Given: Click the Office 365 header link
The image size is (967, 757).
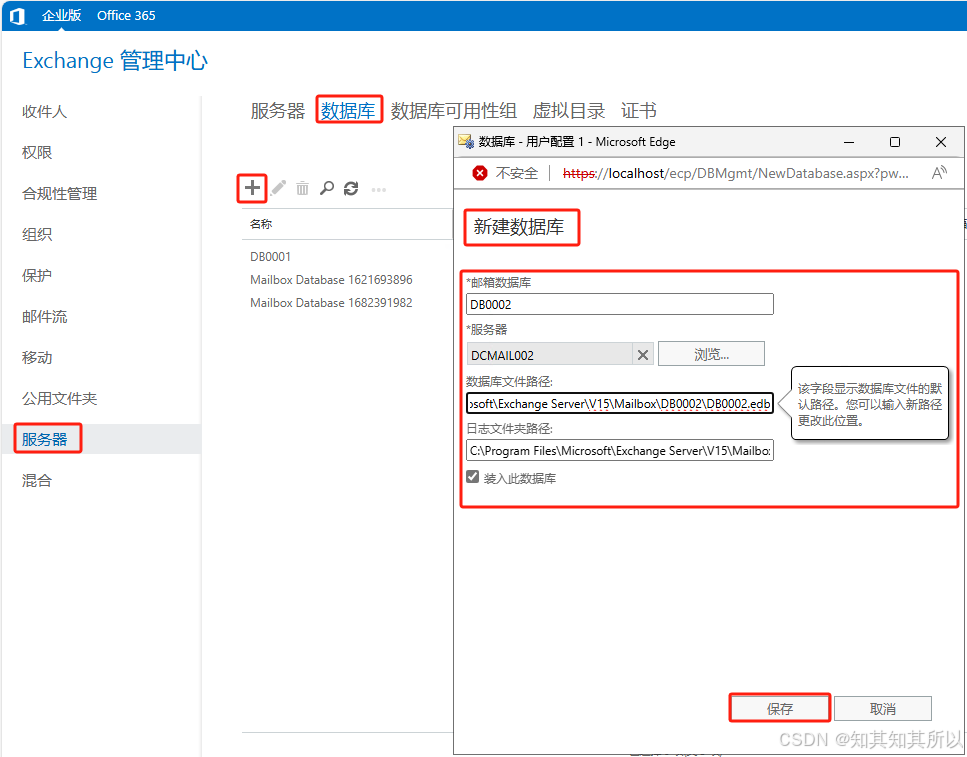Looking at the screenshot, I should (x=126, y=15).
